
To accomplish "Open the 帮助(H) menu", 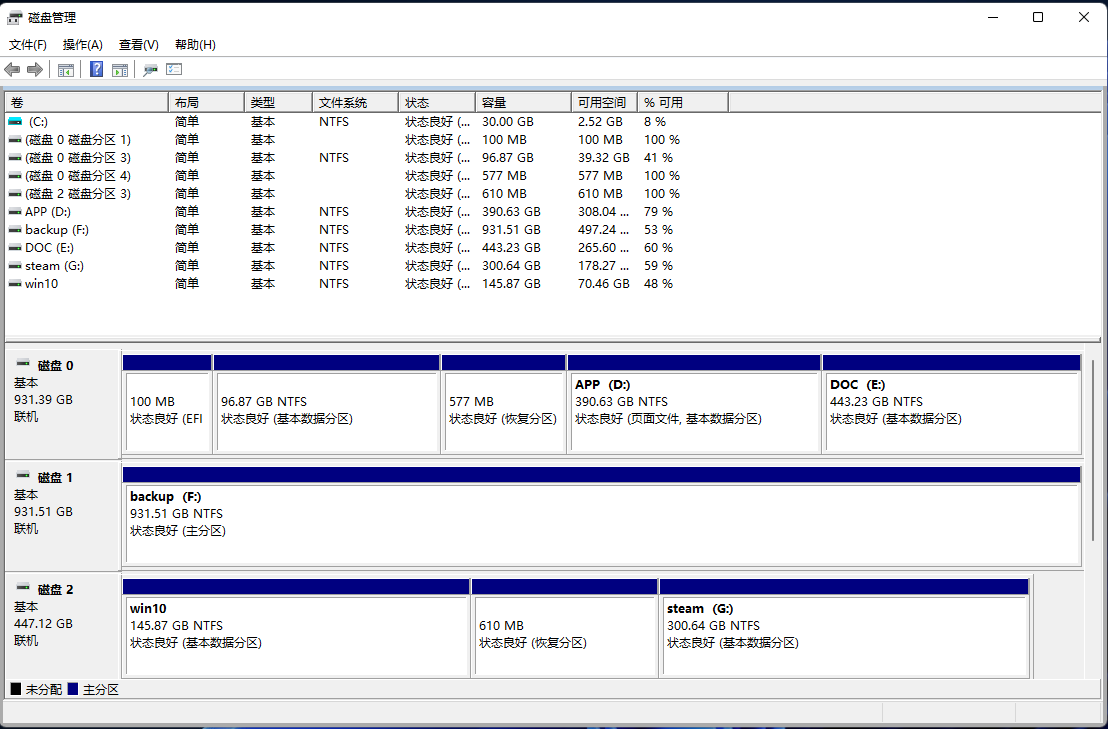I will [x=195, y=45].
